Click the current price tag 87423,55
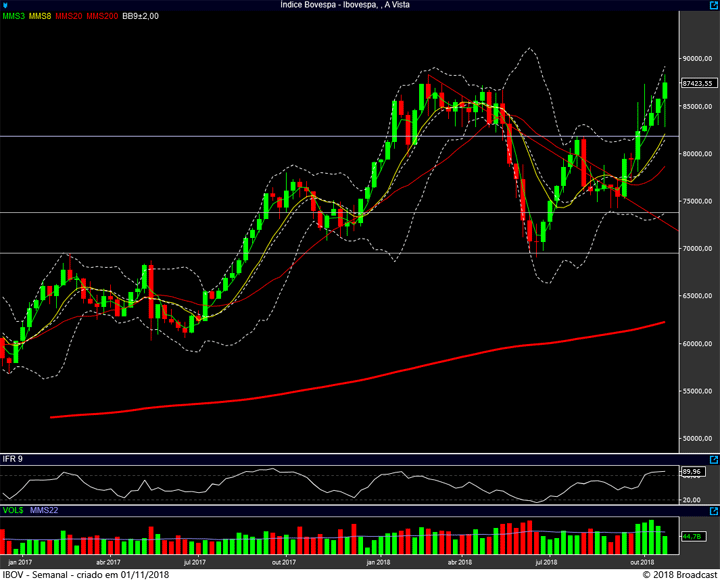This screenshot has width=720, height=580. coord(696,83)
